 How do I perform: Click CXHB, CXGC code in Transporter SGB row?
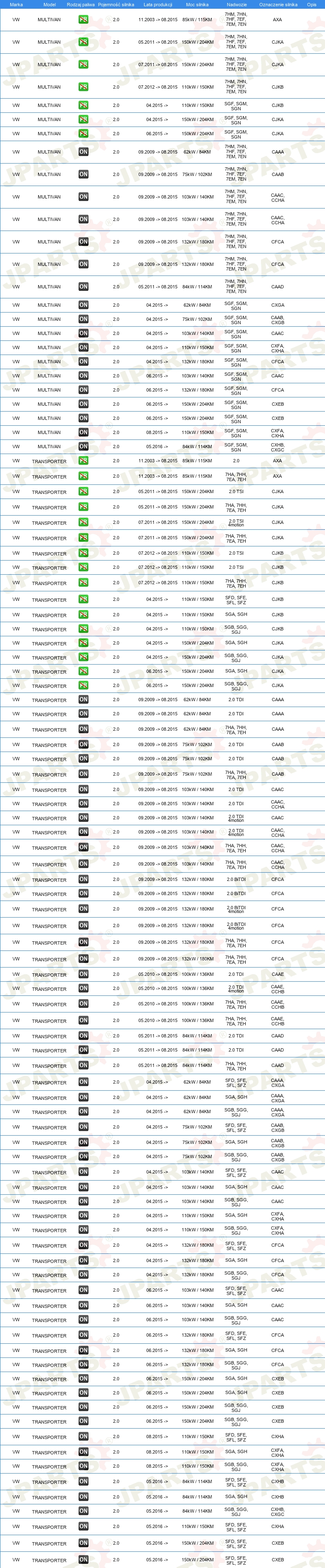click(x=278, y=1511)
